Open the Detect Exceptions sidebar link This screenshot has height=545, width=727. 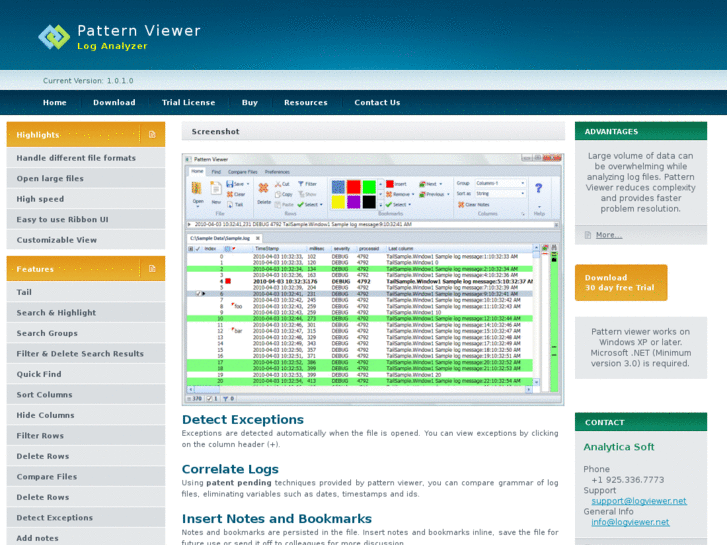point(86,518)
